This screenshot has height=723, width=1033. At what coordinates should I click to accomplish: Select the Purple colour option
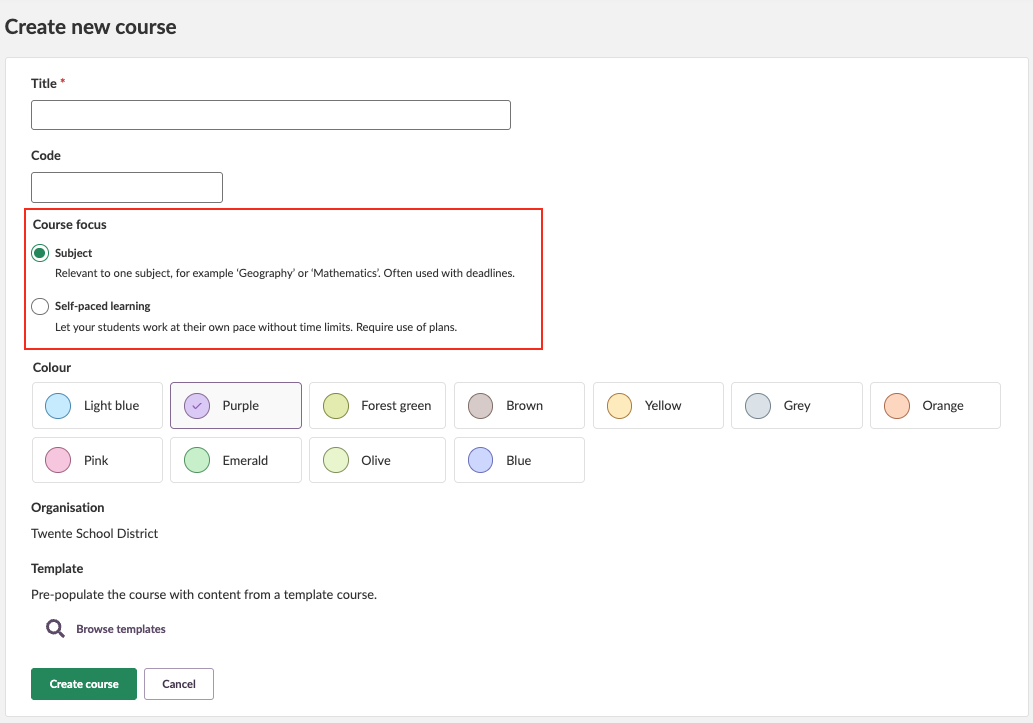pyautogui.click(x=236, y=406)
